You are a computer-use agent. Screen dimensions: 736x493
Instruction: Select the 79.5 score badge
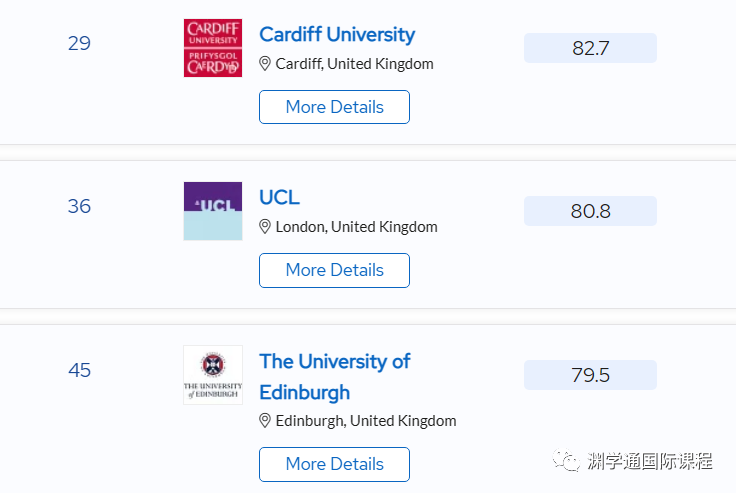pos(590,375)
